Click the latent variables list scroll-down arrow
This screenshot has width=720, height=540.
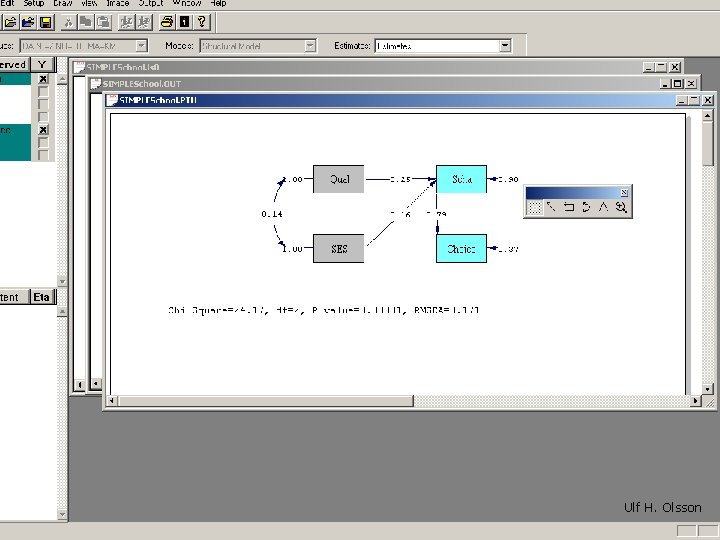pos(62,515)
